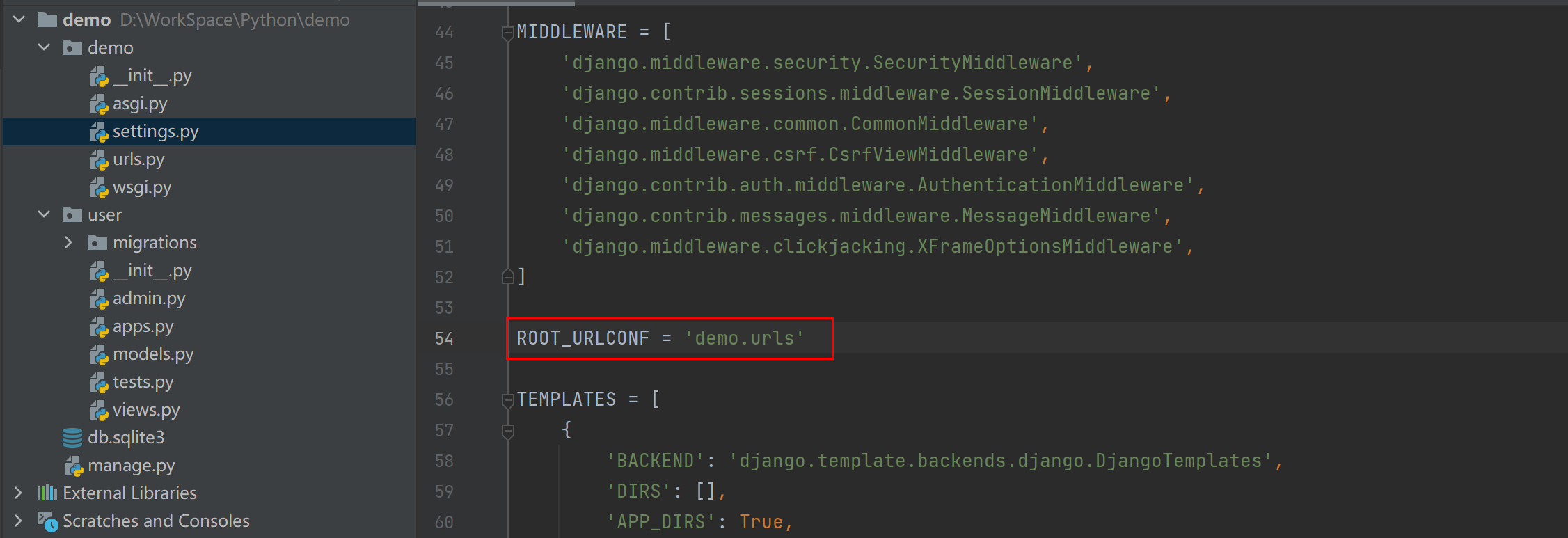Select the asgi.py file icon
The image size is (1568, 538).
pos(100,104)
